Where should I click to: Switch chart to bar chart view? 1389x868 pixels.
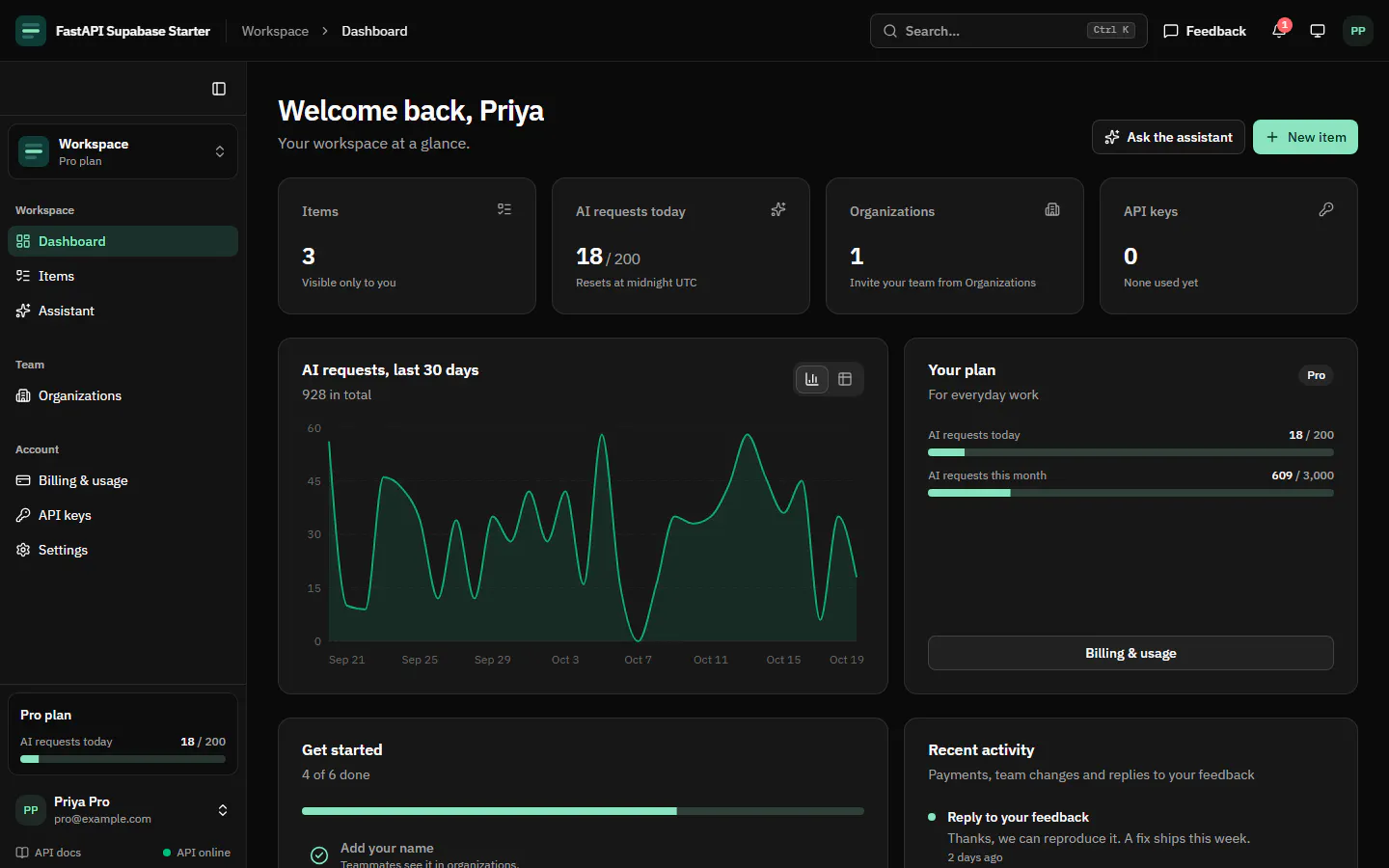[x=812, y=379]
